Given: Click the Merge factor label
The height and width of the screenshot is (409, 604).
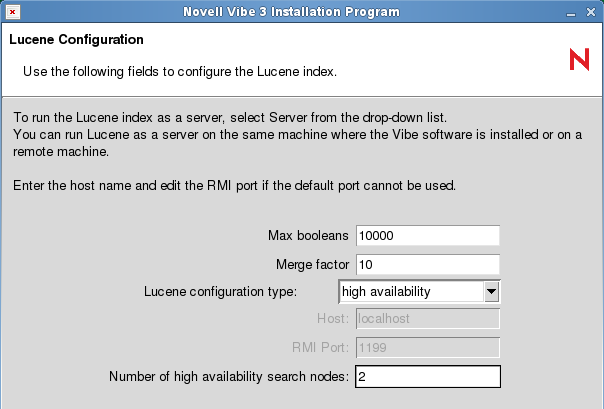Looking at the screenshot, I should [312, 264].
